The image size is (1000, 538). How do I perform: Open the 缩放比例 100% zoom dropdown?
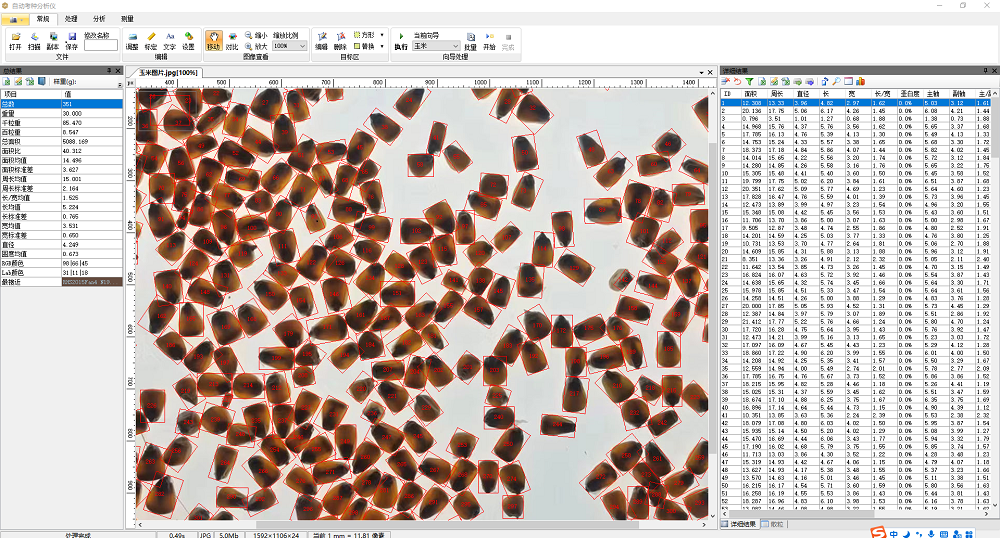289,46
